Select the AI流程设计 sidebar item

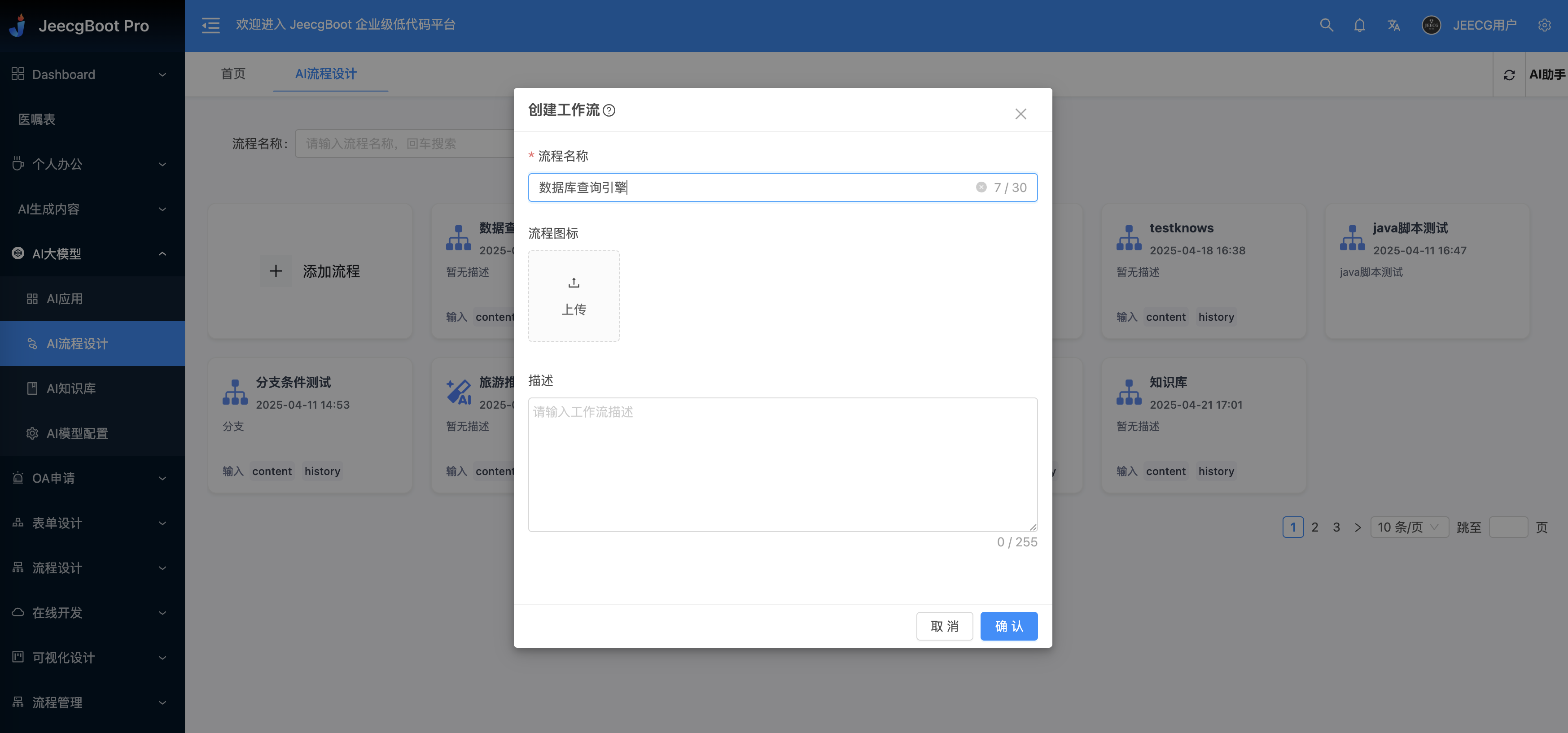point(92,344)
